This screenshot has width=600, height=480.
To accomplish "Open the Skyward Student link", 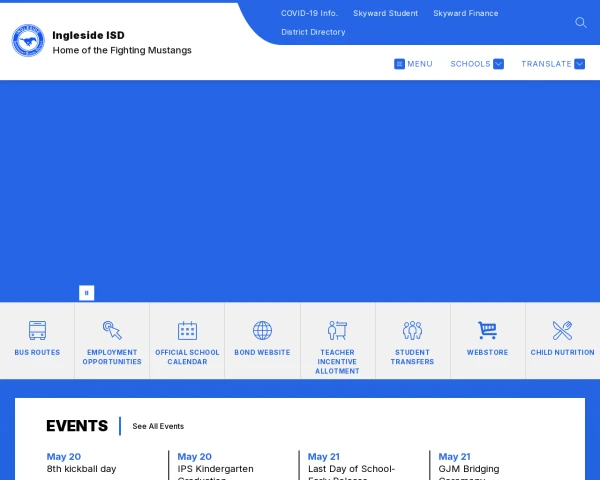I will coord(385,13).
